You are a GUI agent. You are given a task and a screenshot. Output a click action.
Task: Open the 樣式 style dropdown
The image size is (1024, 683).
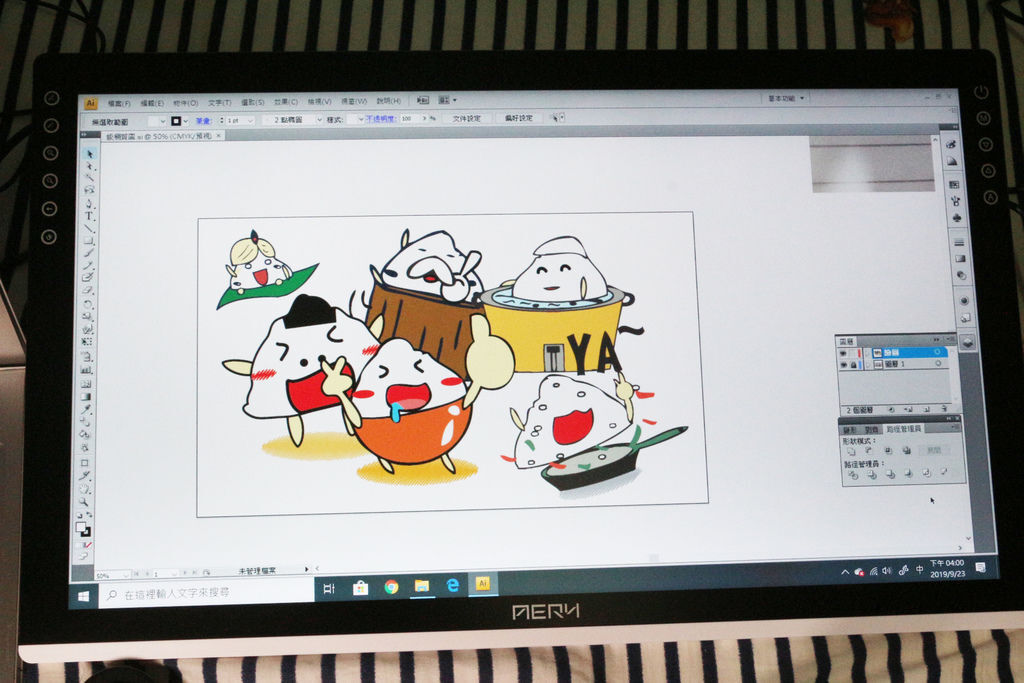360,119
